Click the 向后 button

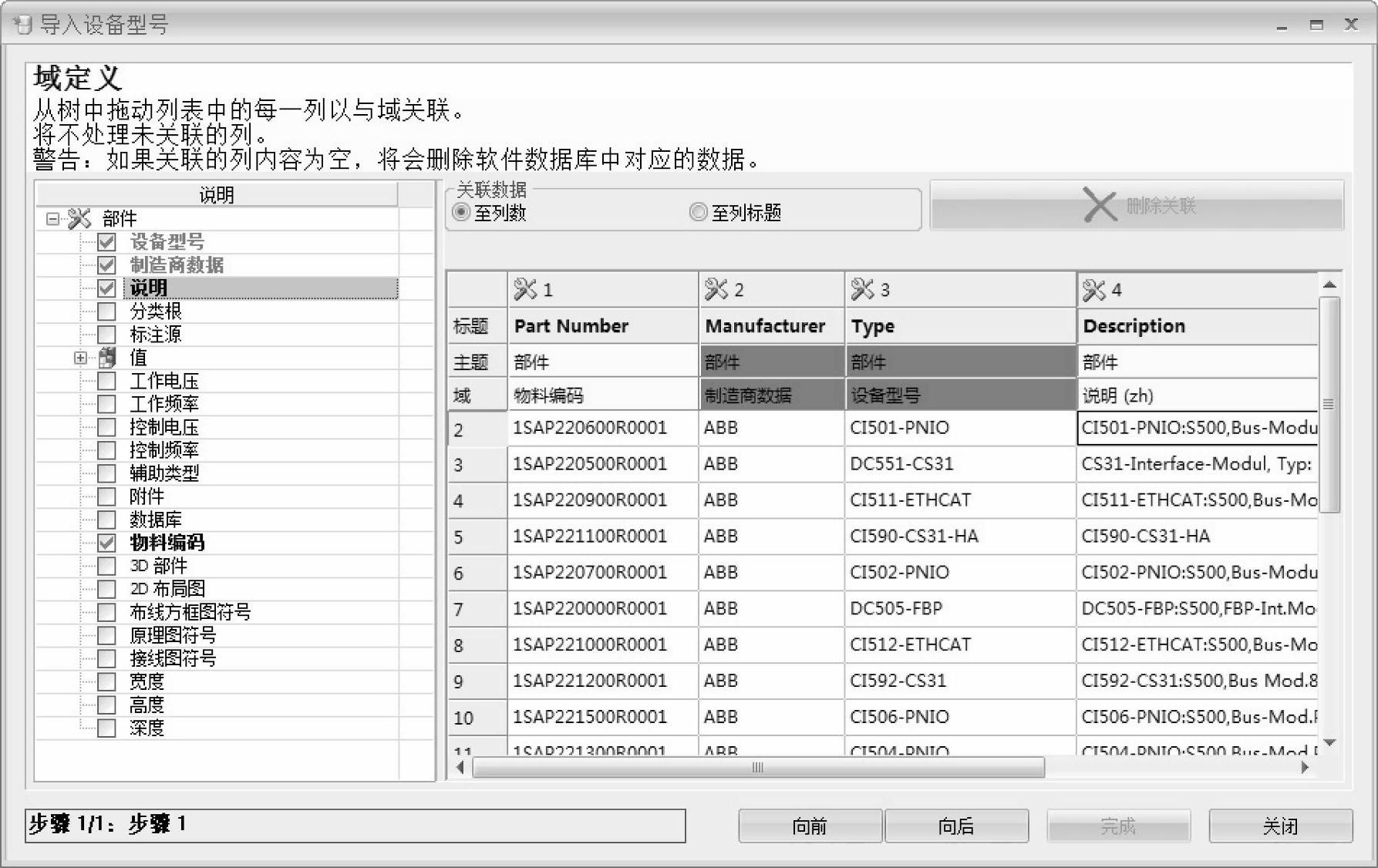[956, 826]
